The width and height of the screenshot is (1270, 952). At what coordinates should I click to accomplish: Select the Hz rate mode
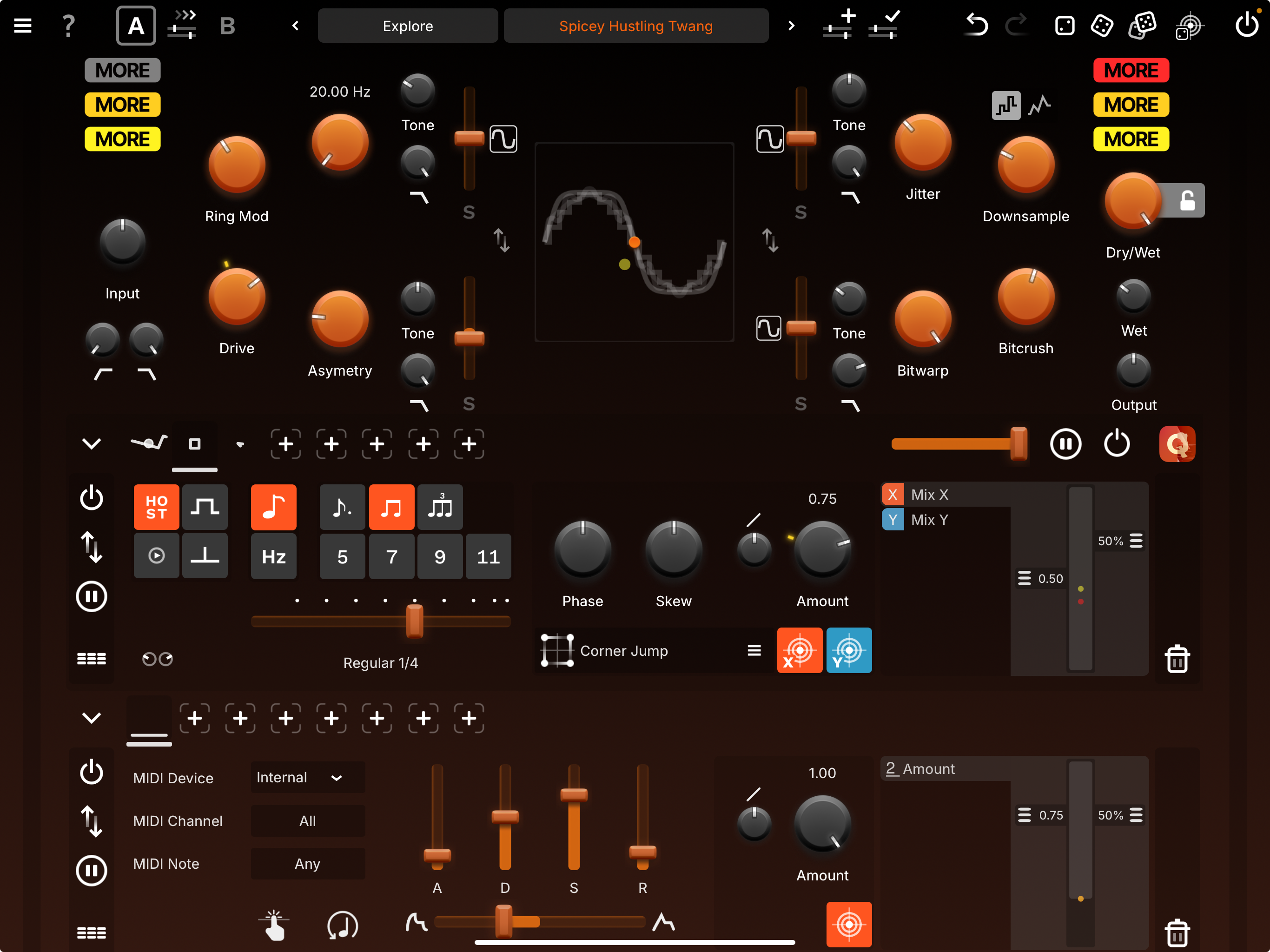coord(273,556)
